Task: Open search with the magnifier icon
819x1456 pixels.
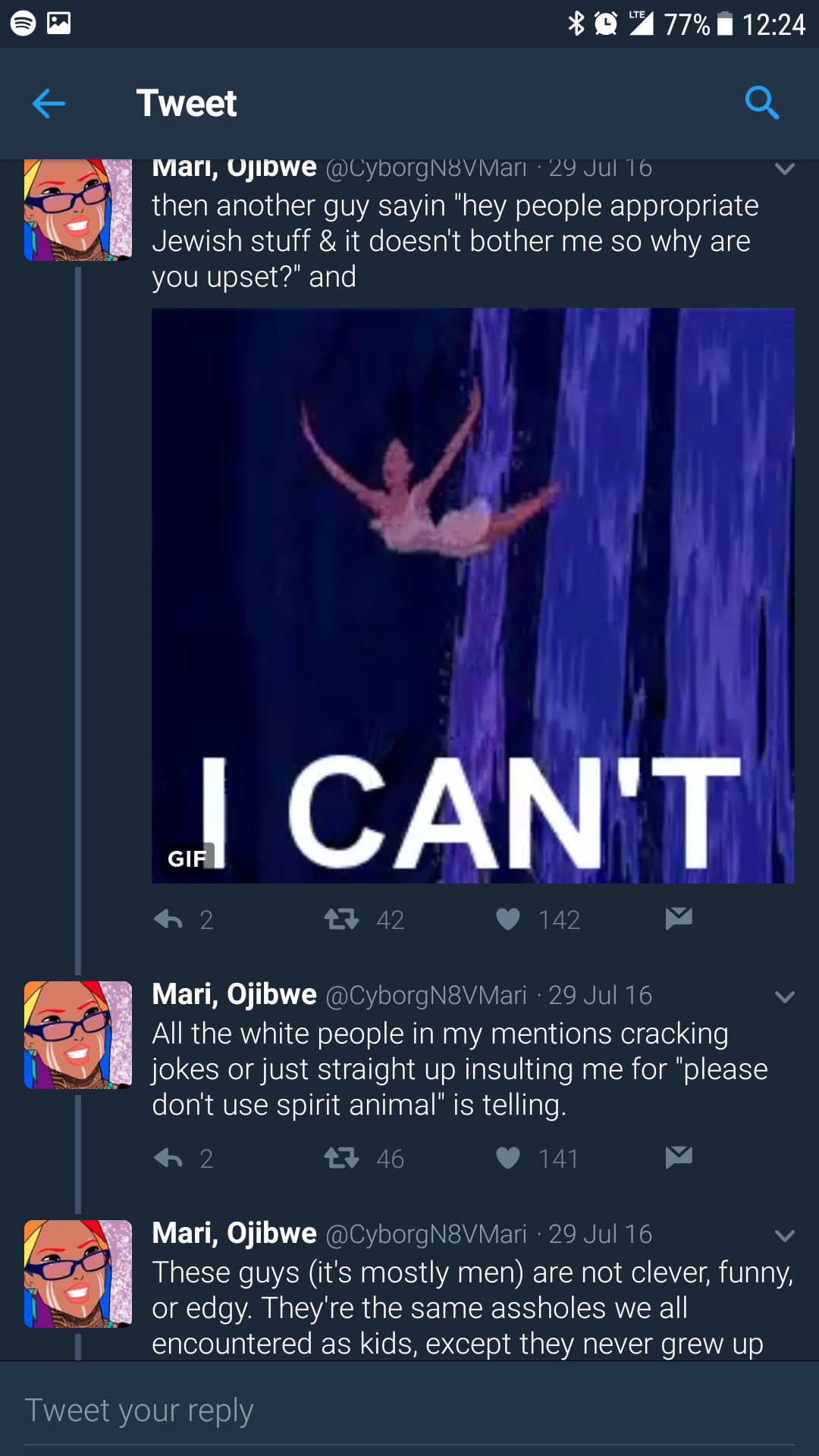Action: (761, 102)
